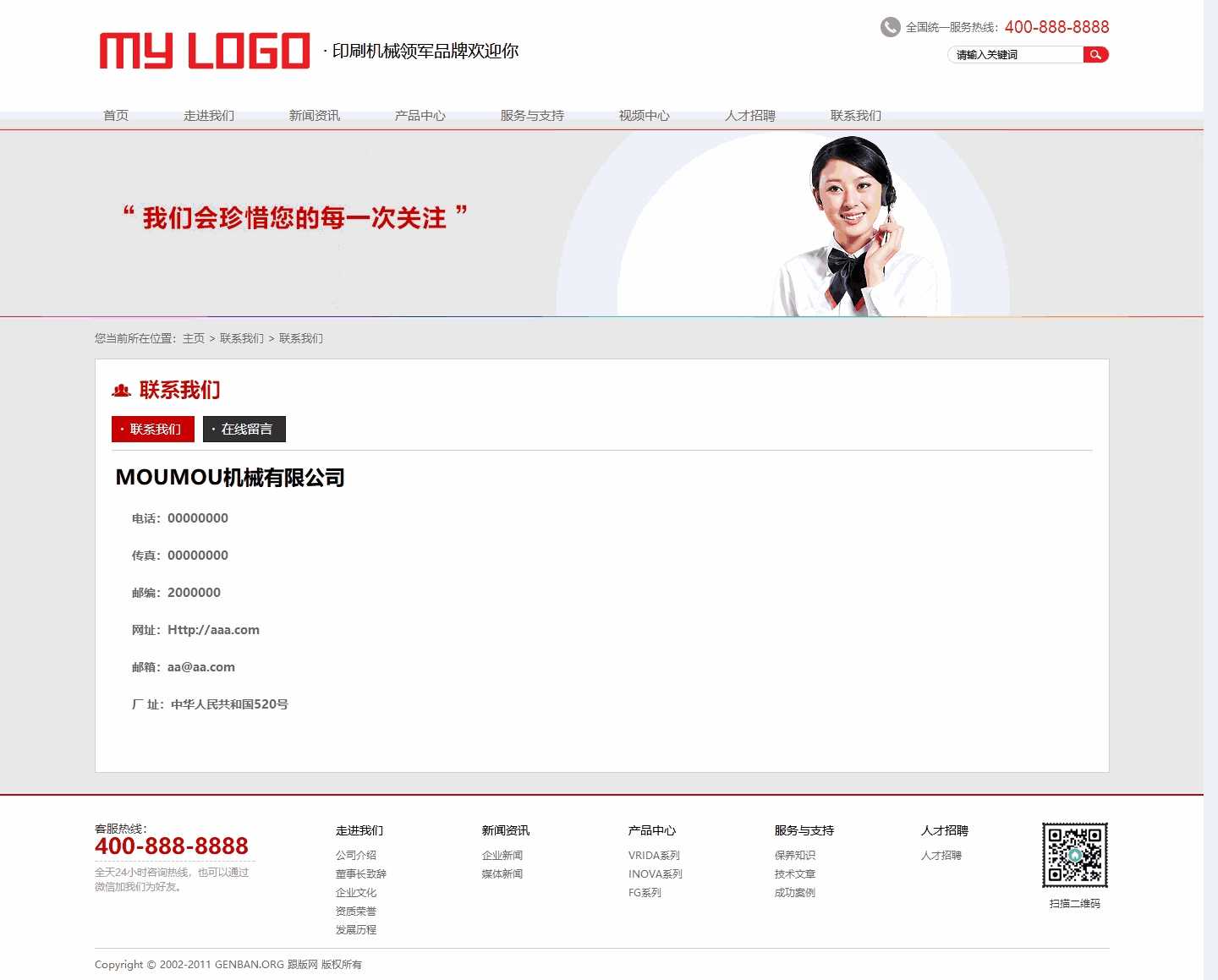Open the 产品中心 navigation menu
The width and height of the screenshot is (1218, 980).
(420, 116)
